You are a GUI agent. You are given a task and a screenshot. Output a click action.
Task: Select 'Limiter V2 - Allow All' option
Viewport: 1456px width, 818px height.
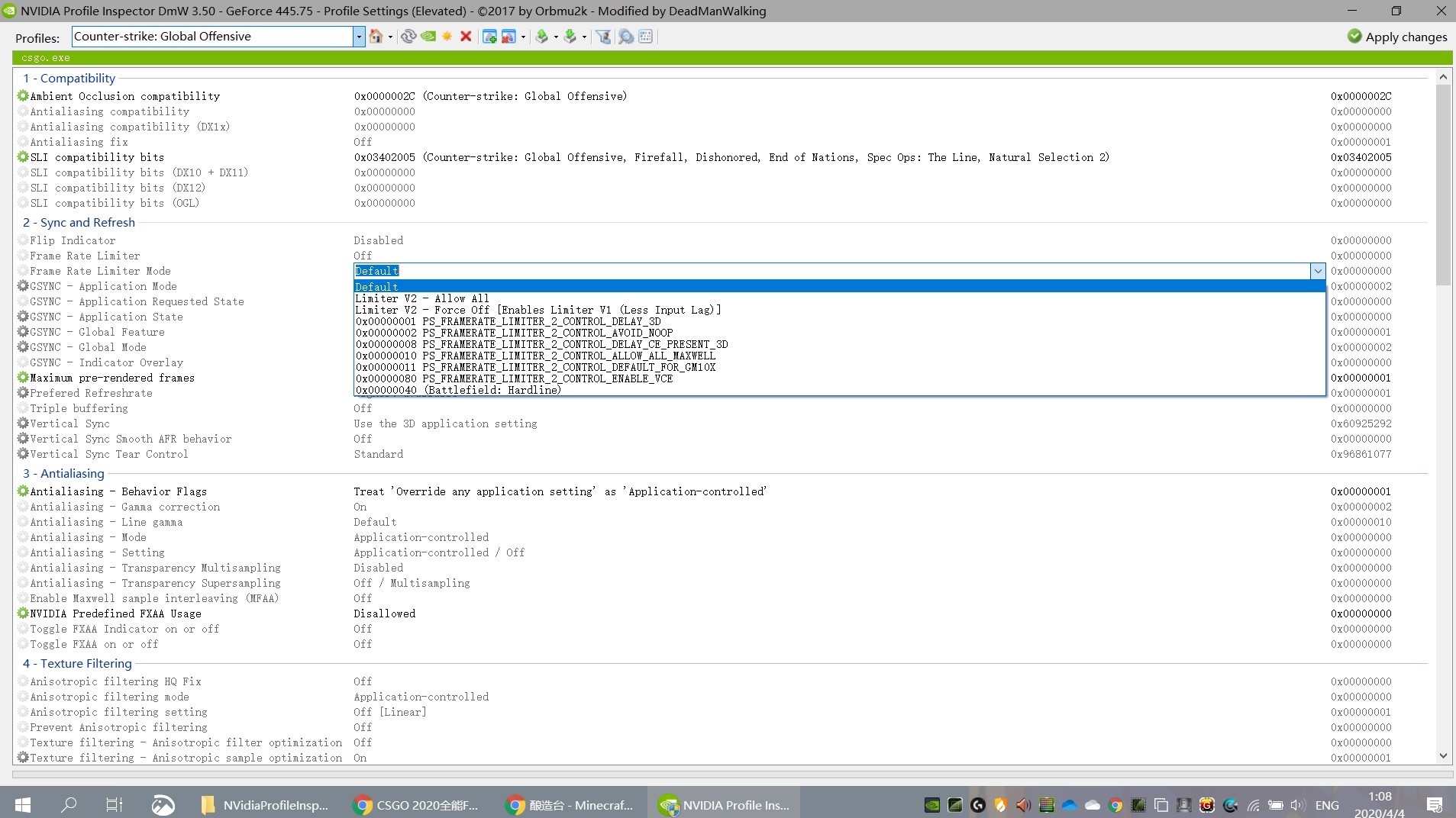[421, 298]
